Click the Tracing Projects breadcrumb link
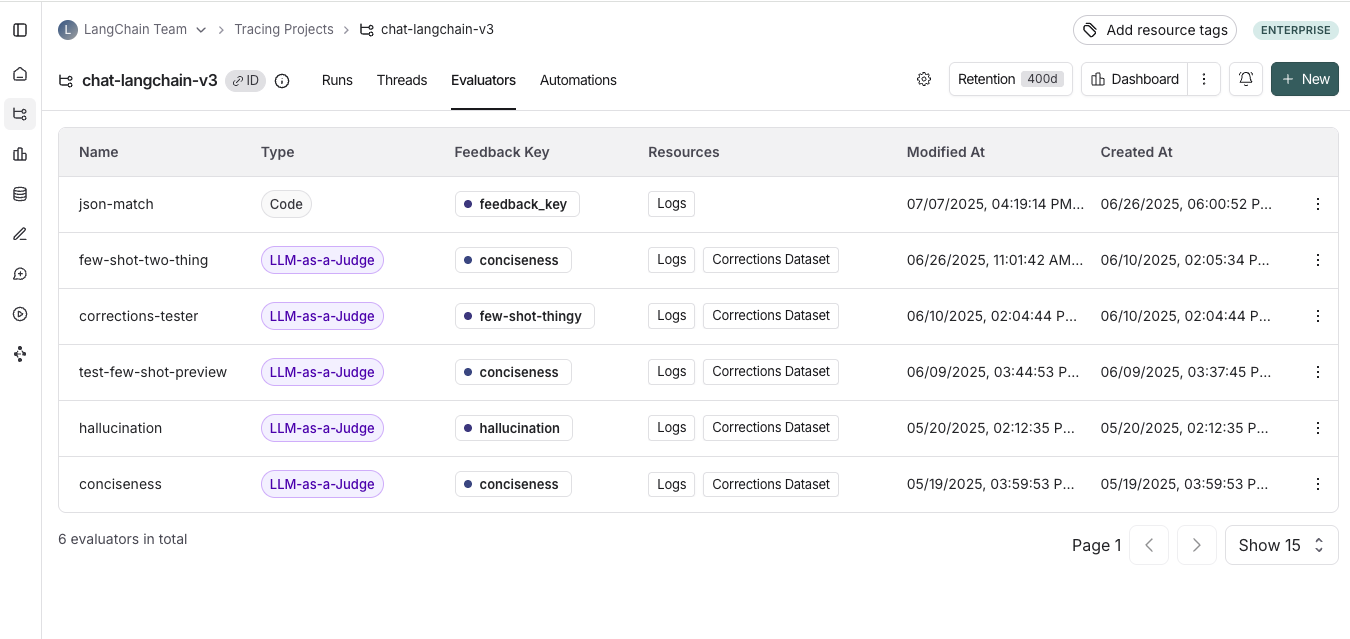The width and height of the screenshot is (1350, 639). click(x=284, y=30)
